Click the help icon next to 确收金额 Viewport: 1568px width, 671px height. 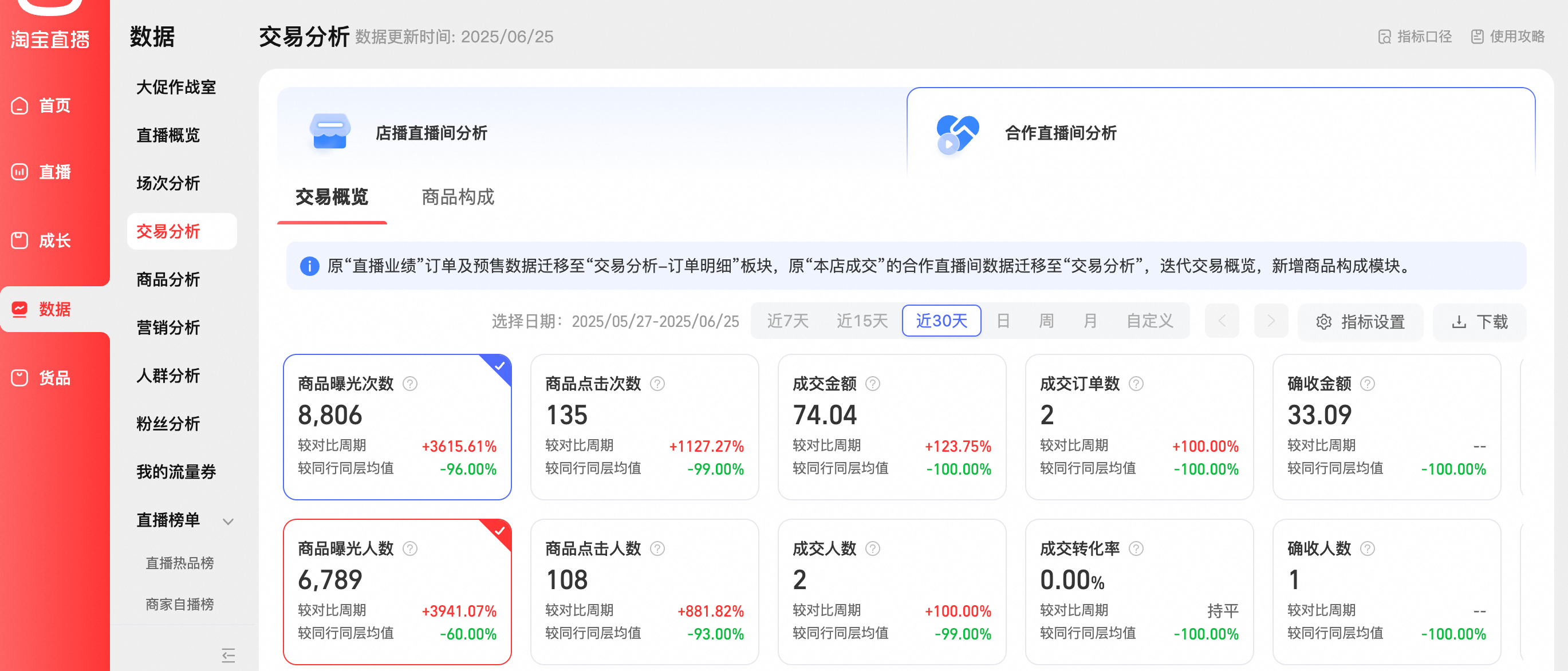tap(1367, 384)
